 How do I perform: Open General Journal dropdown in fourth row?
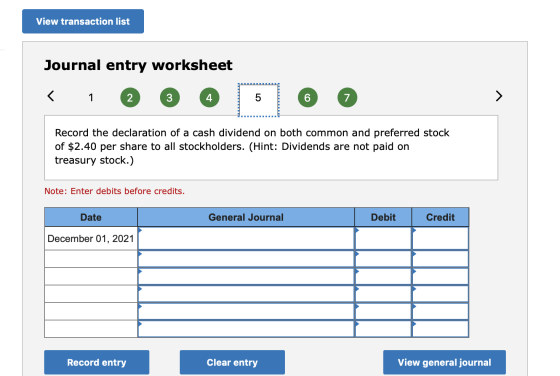click(246, 294)
